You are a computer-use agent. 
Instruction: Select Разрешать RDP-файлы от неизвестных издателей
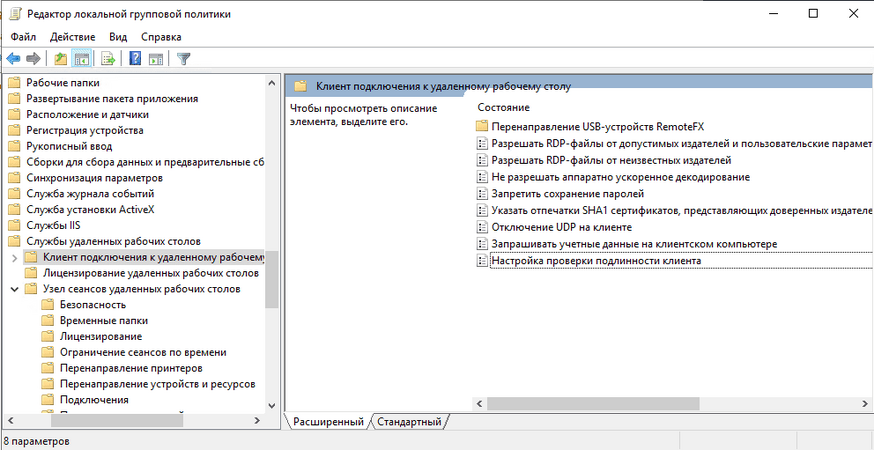click(x=611, y=160)
